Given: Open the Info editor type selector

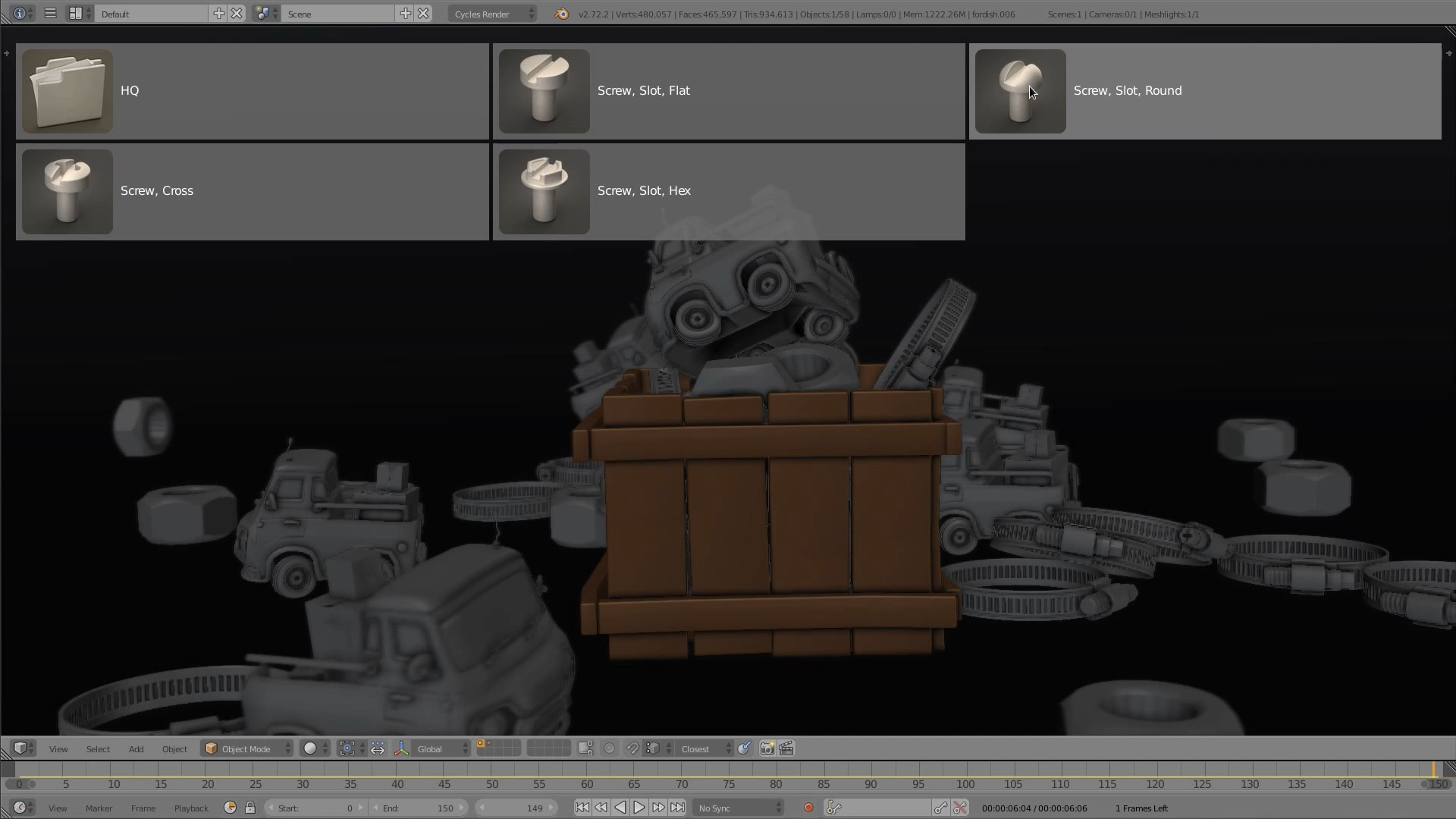Looking at the screenshot, I should click(23, 14).
